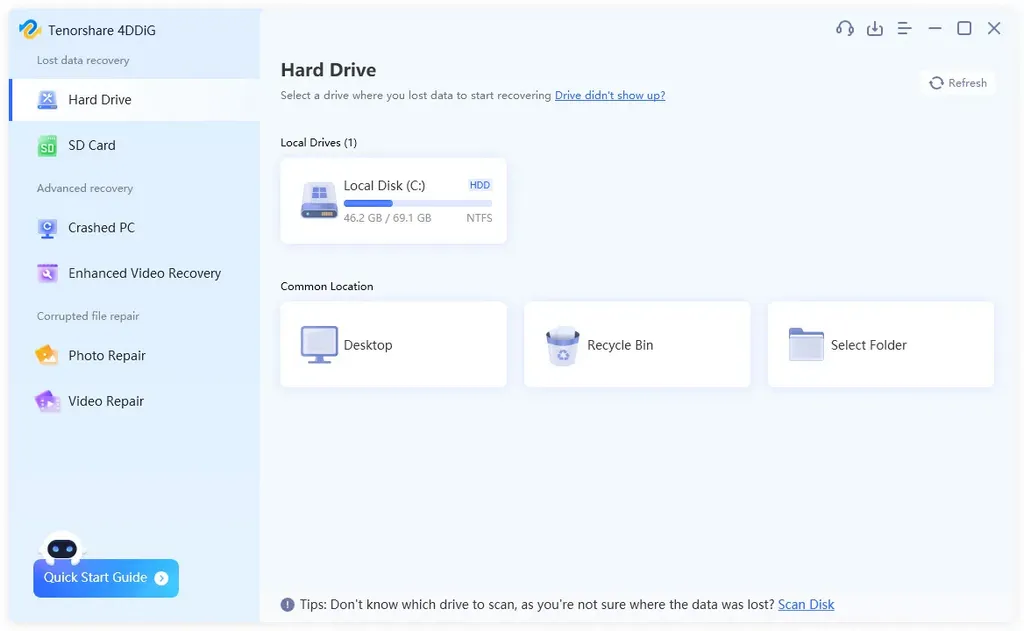
Task: Click the download tray icon in the title bar
Action: [x=874, y=29]
